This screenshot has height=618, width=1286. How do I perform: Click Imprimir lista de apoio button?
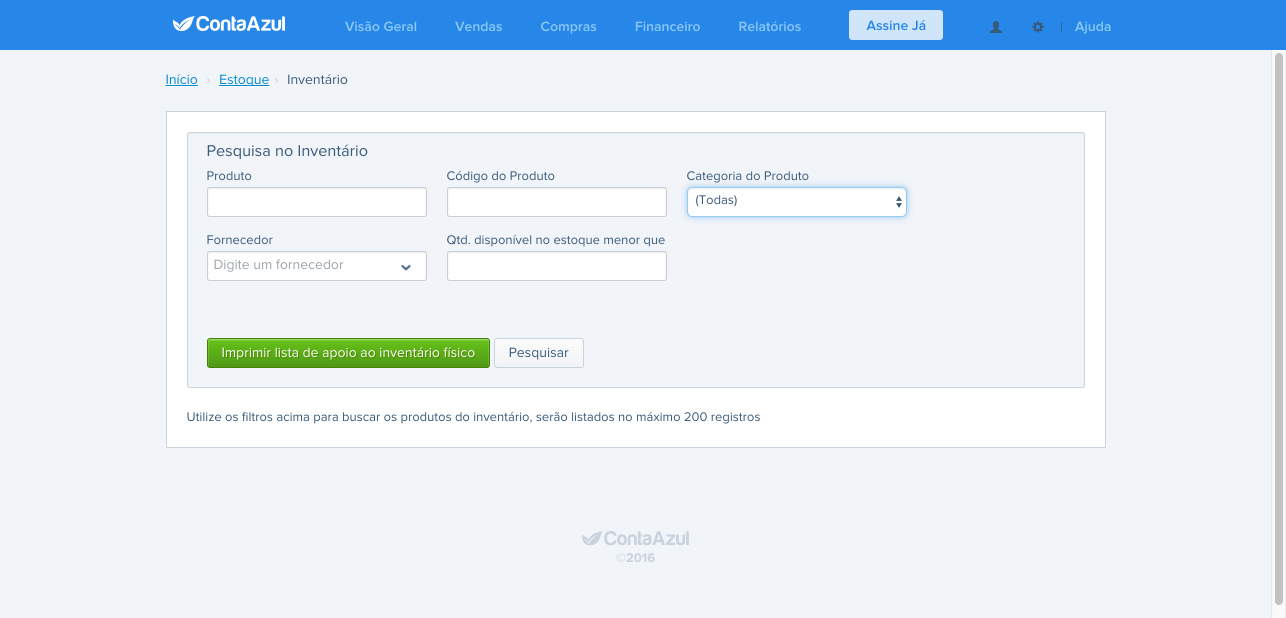348,353
